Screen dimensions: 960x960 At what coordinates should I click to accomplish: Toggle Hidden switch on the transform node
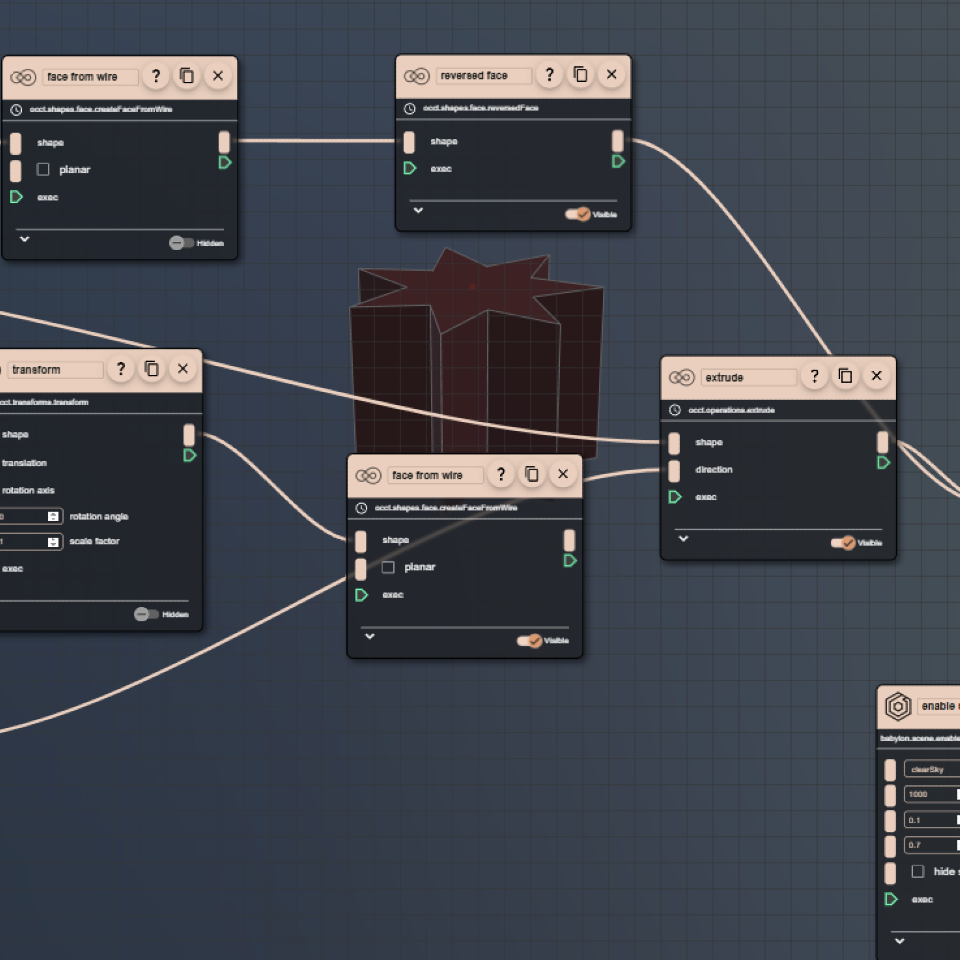coord(146,614)
